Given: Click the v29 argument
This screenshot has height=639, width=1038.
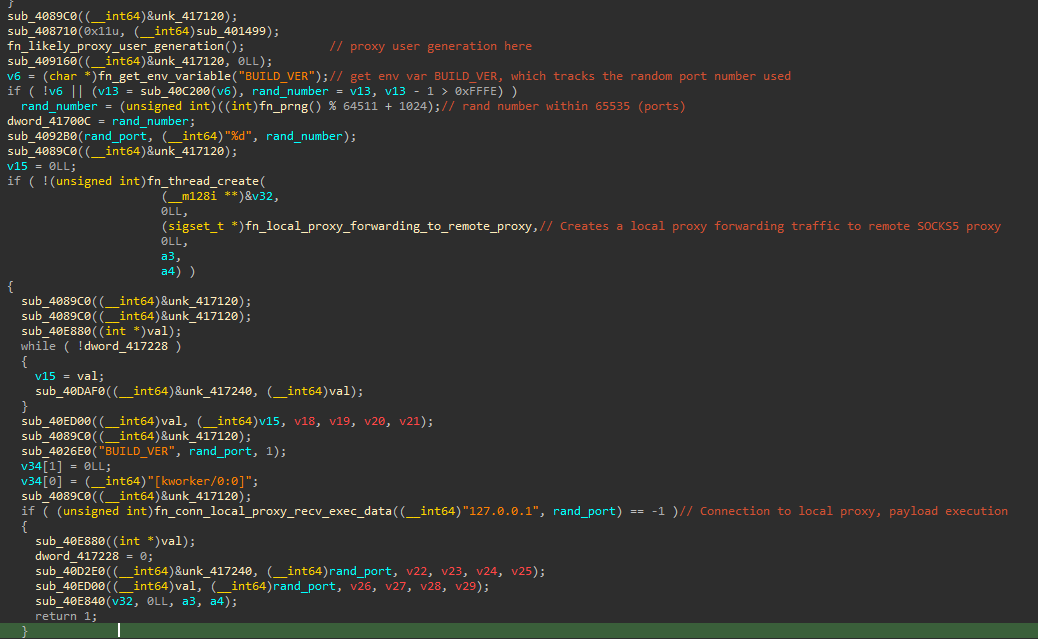Looking at the screenshot, I should click(465, 586).
